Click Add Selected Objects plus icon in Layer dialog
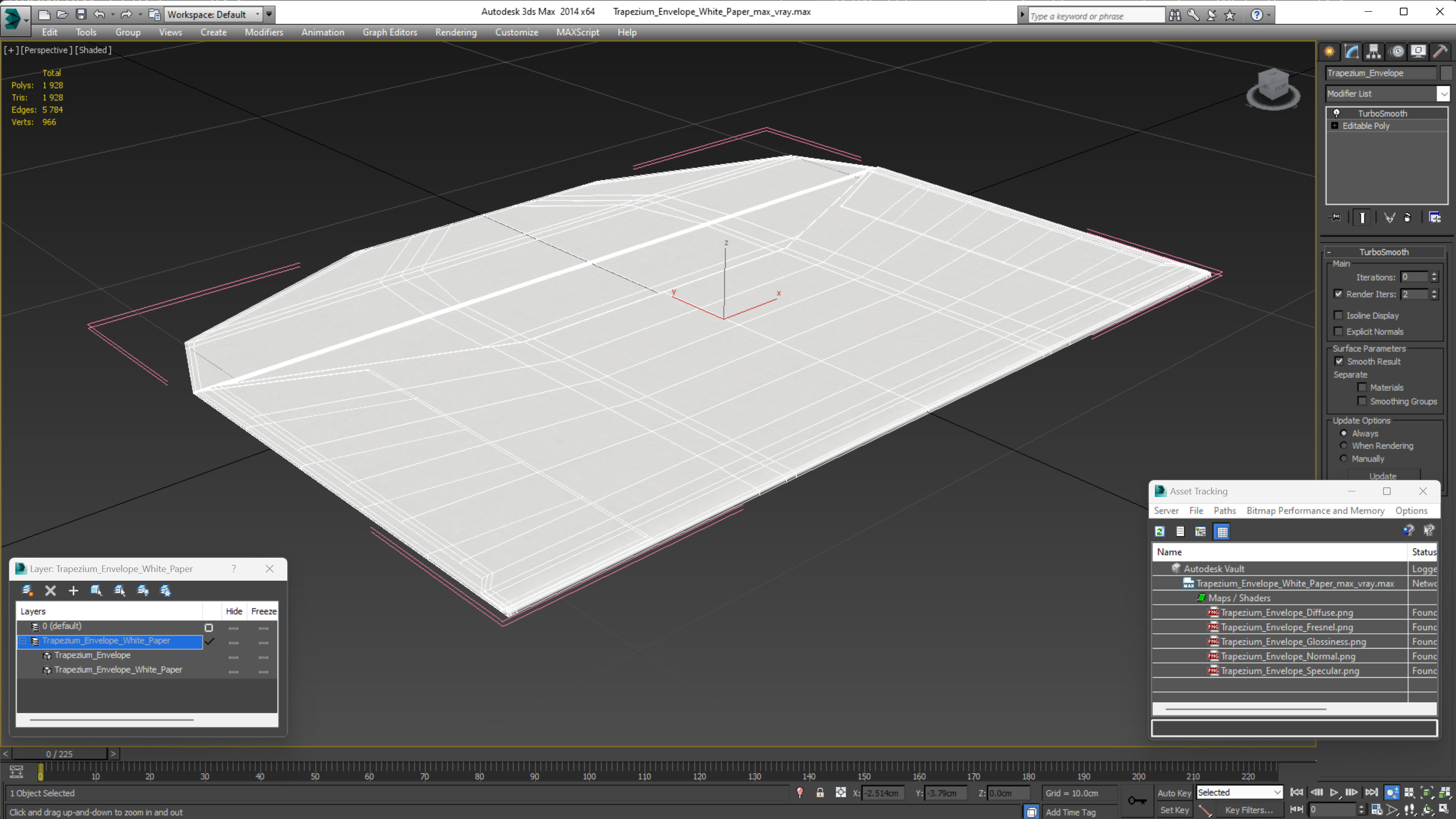The width and height of the screenshot is (1456, 819). [x=73, y=591]
